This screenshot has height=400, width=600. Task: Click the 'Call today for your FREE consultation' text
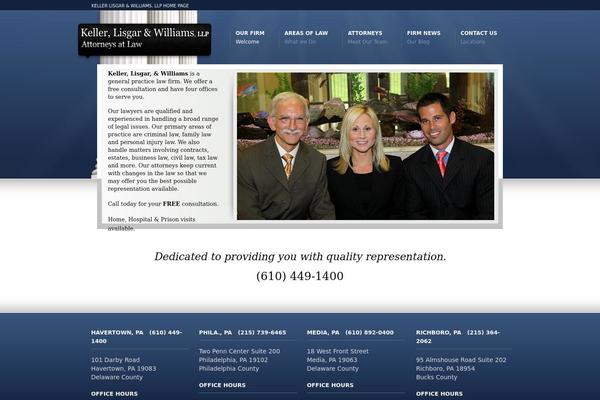point(163,204)
